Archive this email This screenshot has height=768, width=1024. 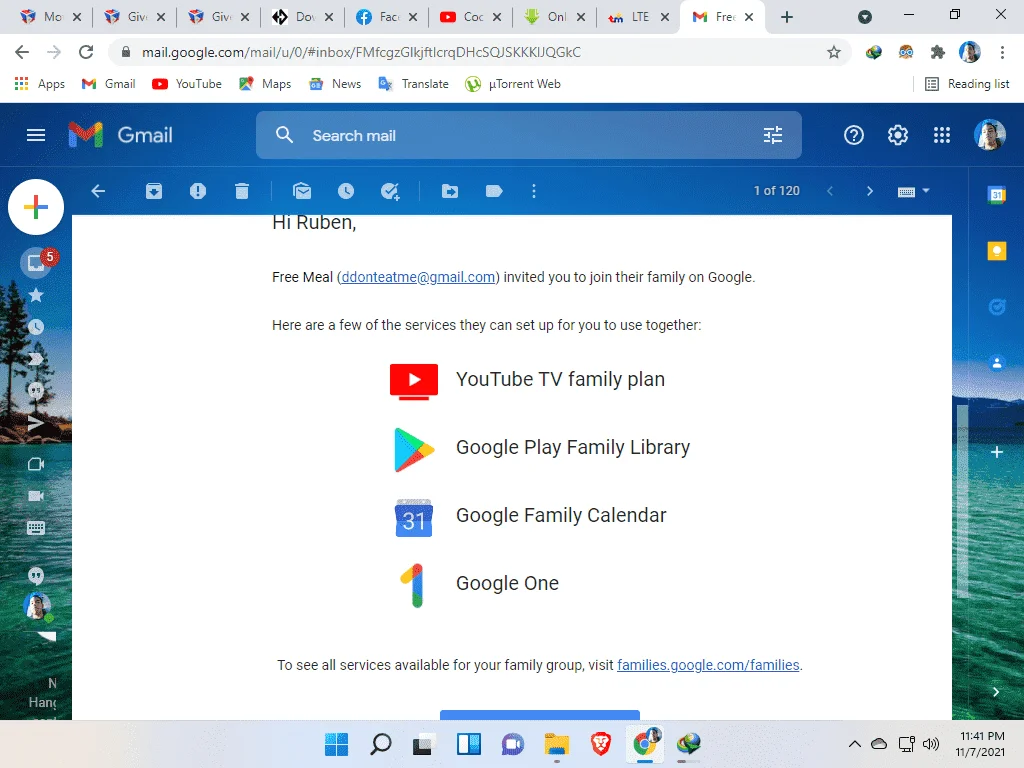coord(154,191)
